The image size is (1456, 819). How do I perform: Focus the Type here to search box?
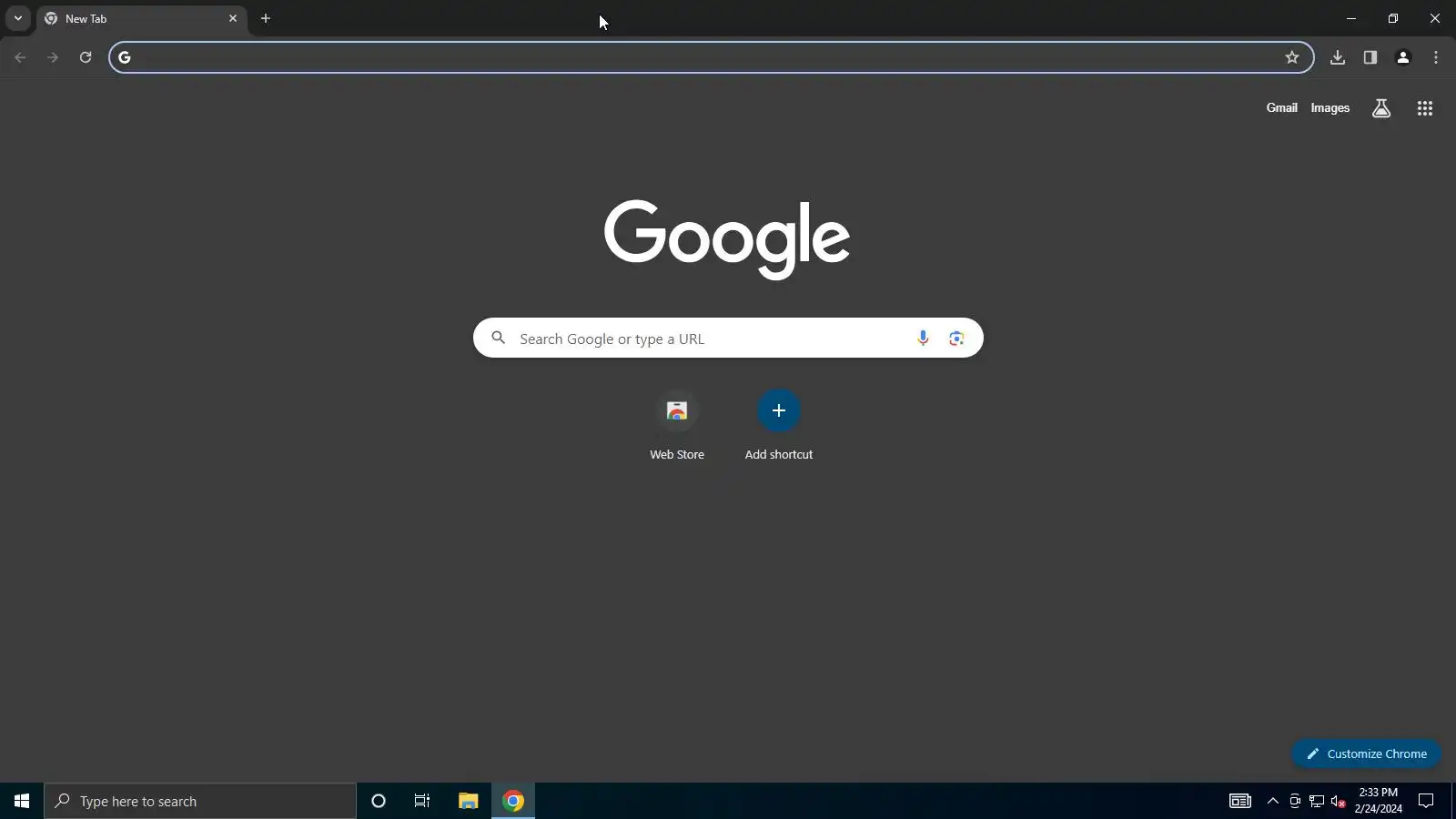coord(200,801)
